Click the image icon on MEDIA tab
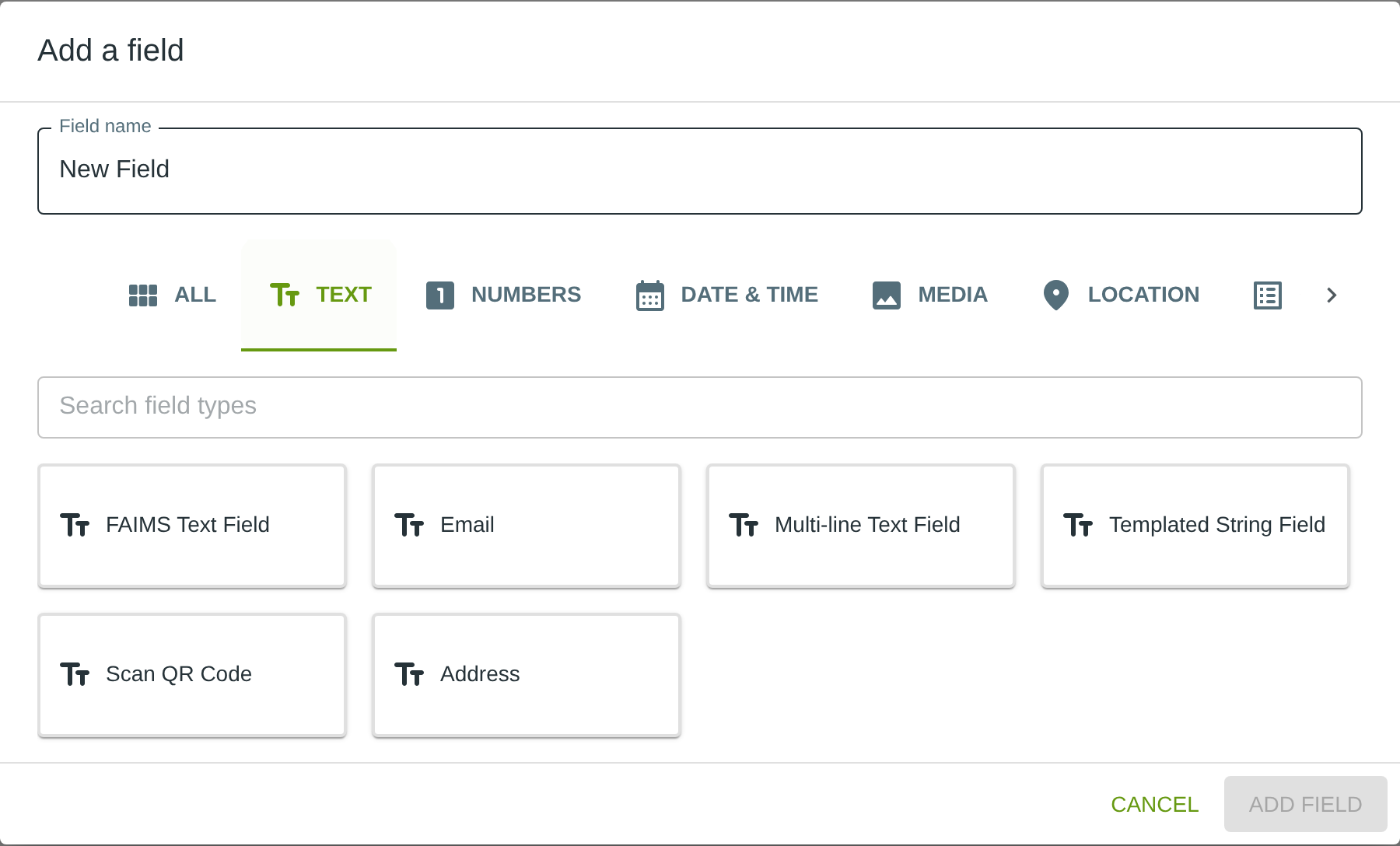This screenshot has height=846, width=1400. tap(887, 295)
